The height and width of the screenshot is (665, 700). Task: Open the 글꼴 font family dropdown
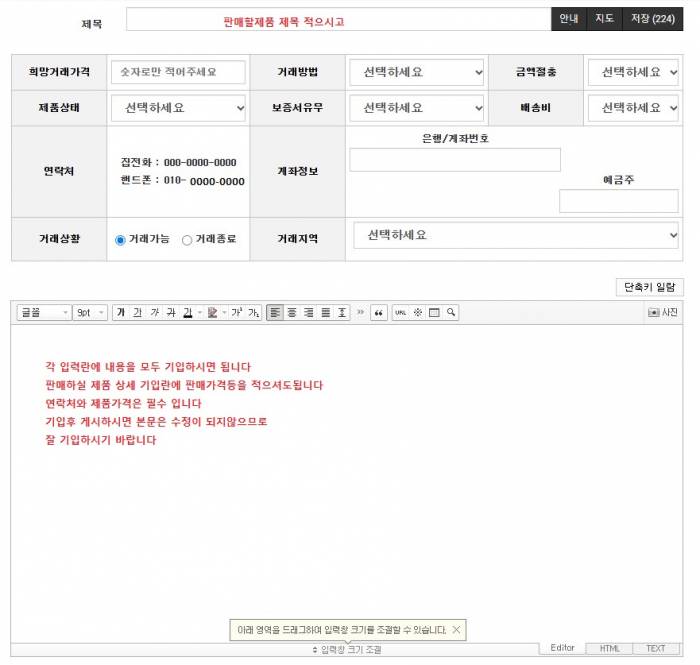[44, 312]
